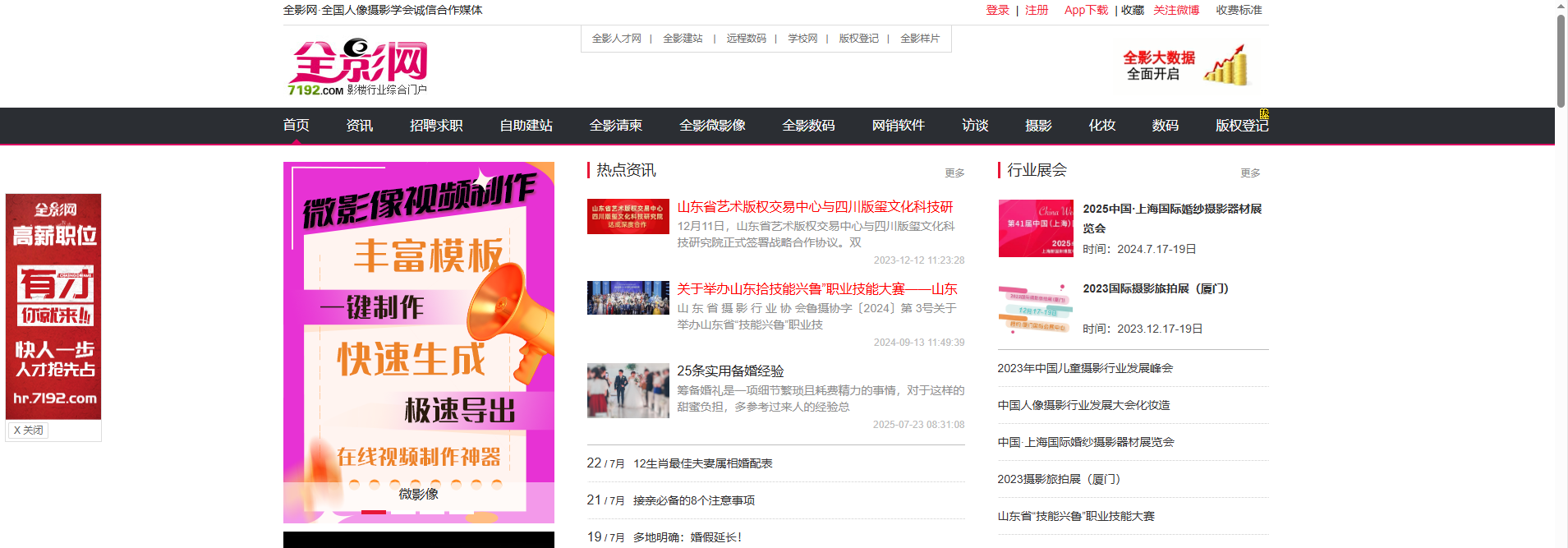Click 注册 link at top
This screenshot has height=548, width=1568.
[x=1037, y=10]
